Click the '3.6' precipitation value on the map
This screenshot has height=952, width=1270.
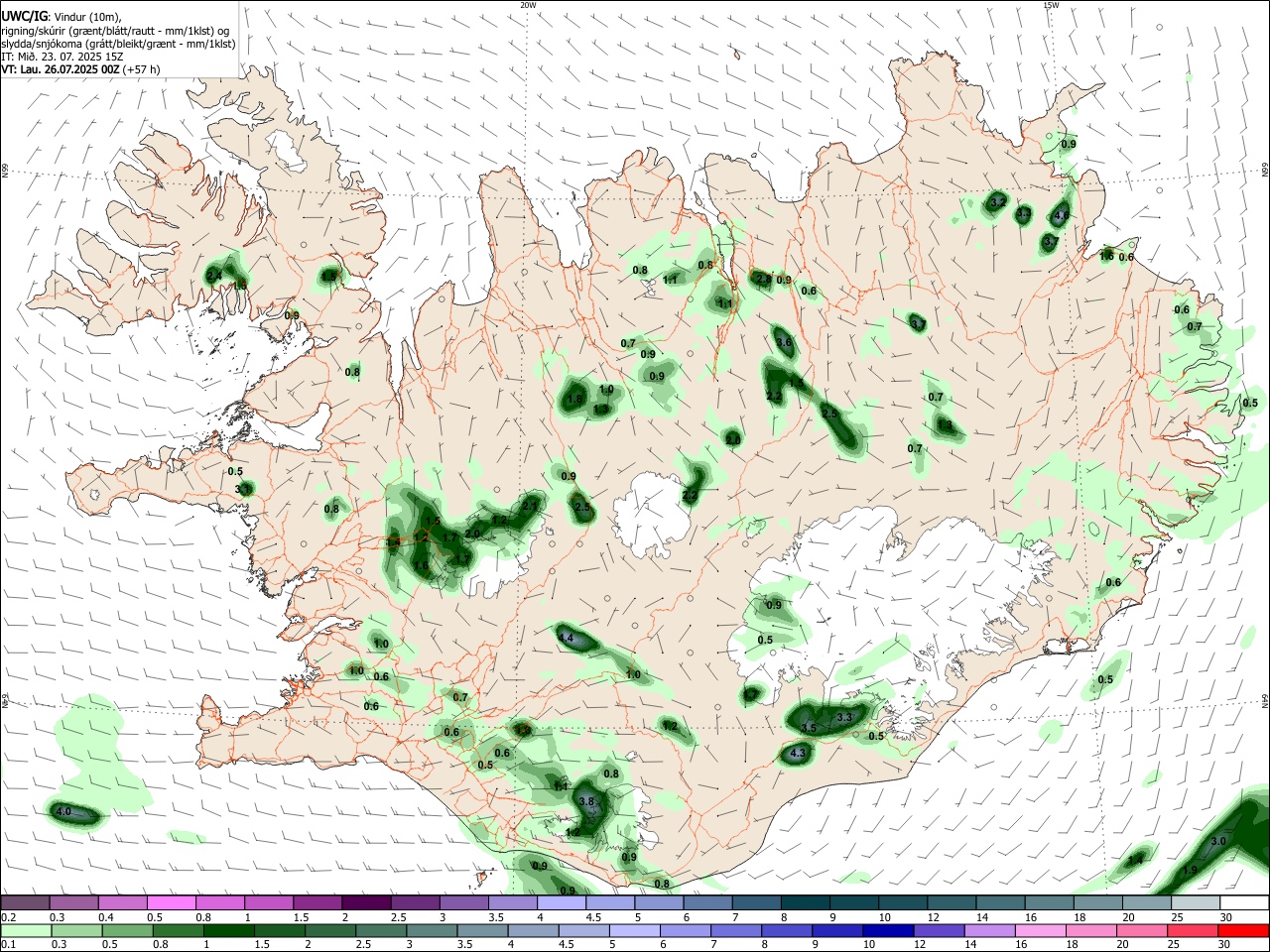point(784,342)
